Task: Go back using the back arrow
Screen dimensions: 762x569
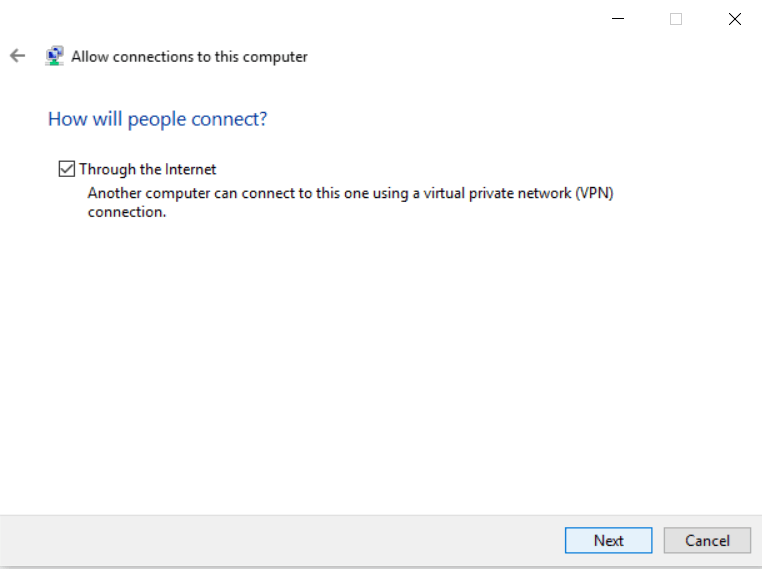Action: coord(17,56)
